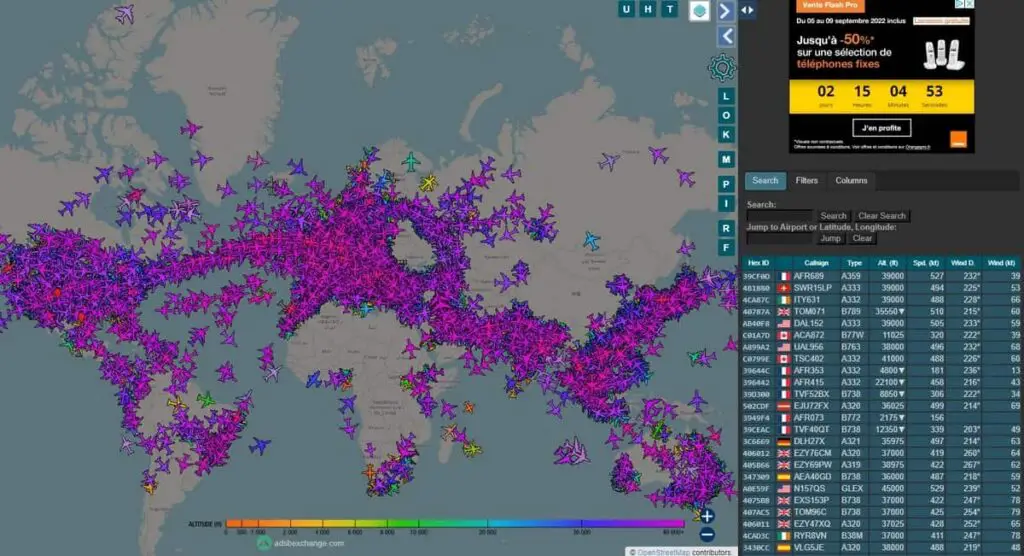Click the Clear Search button
Image resolution: width=1024 pixels, height=556 pixels.
[x=882, y=216]
